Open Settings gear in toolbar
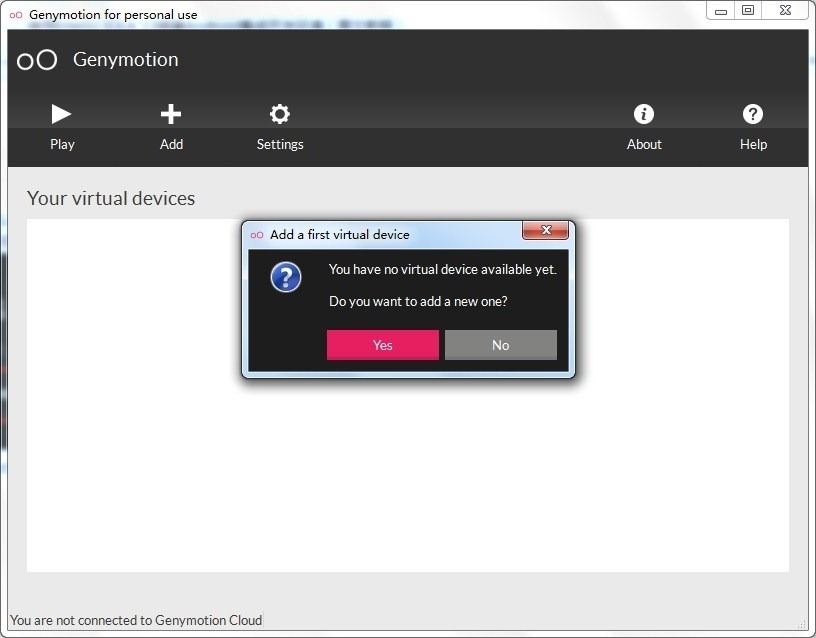This screenshot has width=816, height=638. pos(279,114)
